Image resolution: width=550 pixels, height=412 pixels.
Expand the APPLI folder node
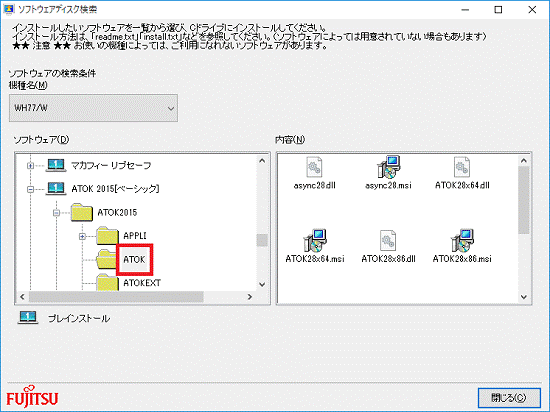pyautogui.click(x=82, y=236)
